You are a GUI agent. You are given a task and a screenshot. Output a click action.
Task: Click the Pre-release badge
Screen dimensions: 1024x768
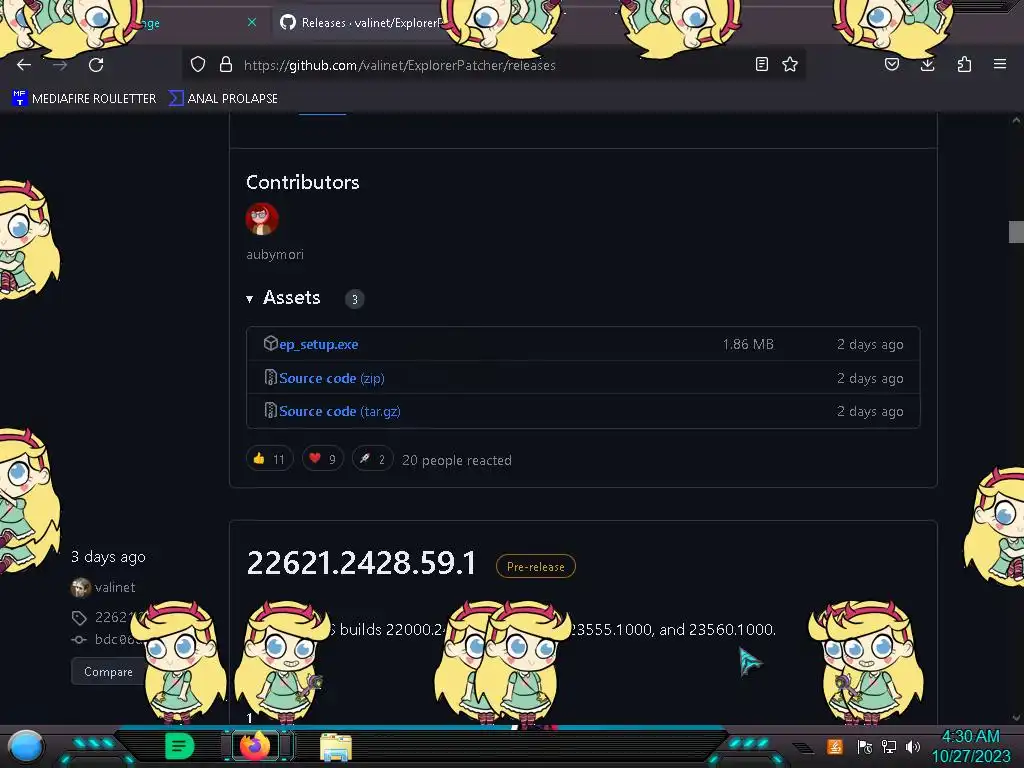536,566
